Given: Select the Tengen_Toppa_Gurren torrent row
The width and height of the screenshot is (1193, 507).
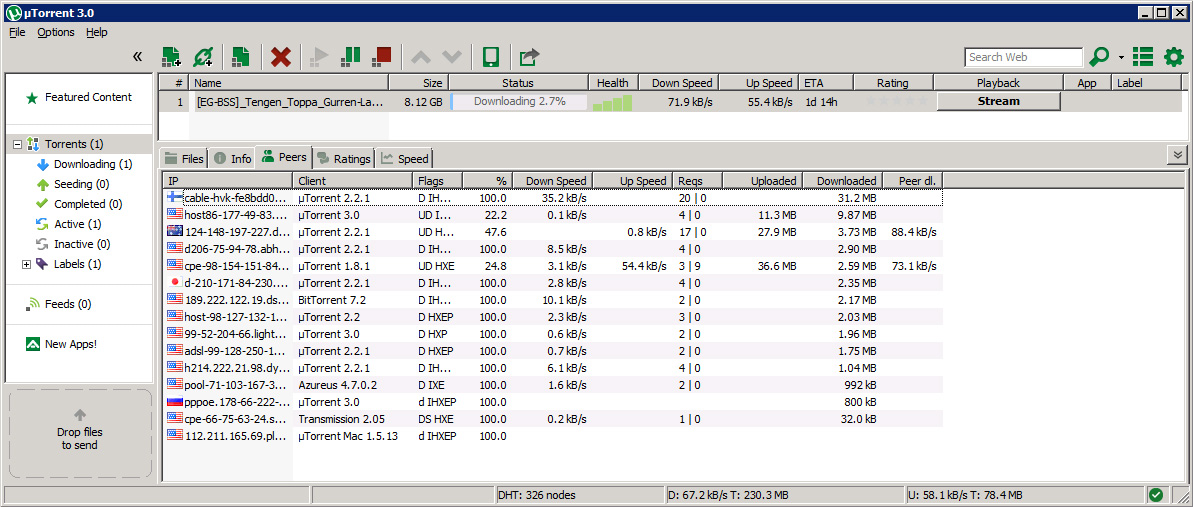Looking at the screenshot, I should (x=670, y=101).
